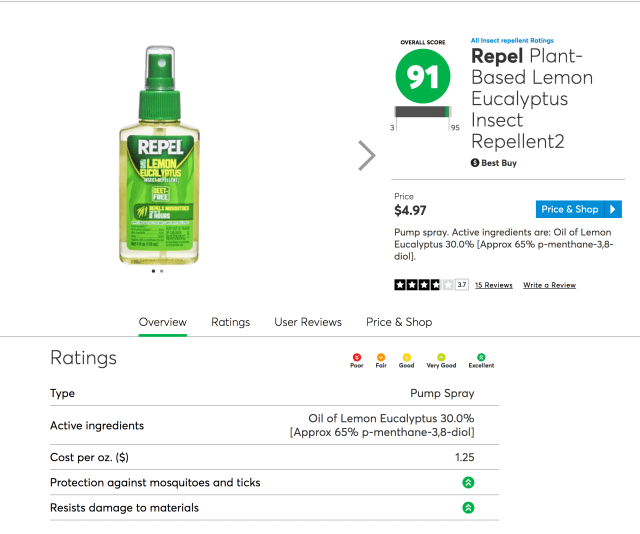Click the yellow Good rating legend icon

click(x=407, y=357)
